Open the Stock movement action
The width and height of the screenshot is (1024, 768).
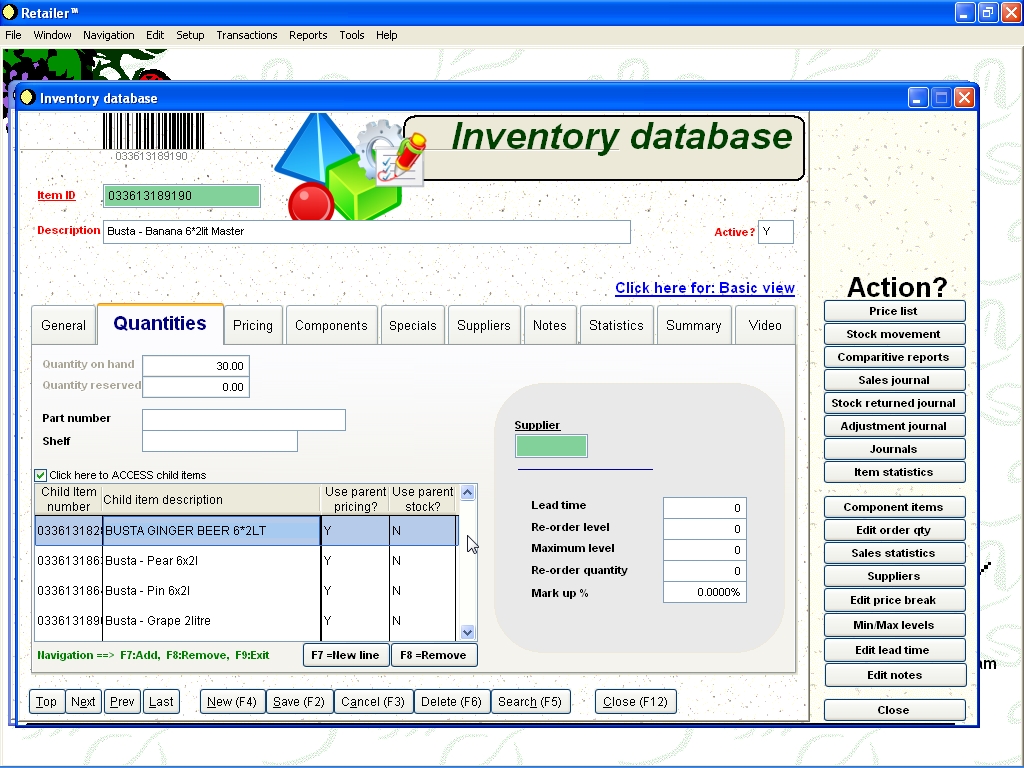(x=894, y=333)
